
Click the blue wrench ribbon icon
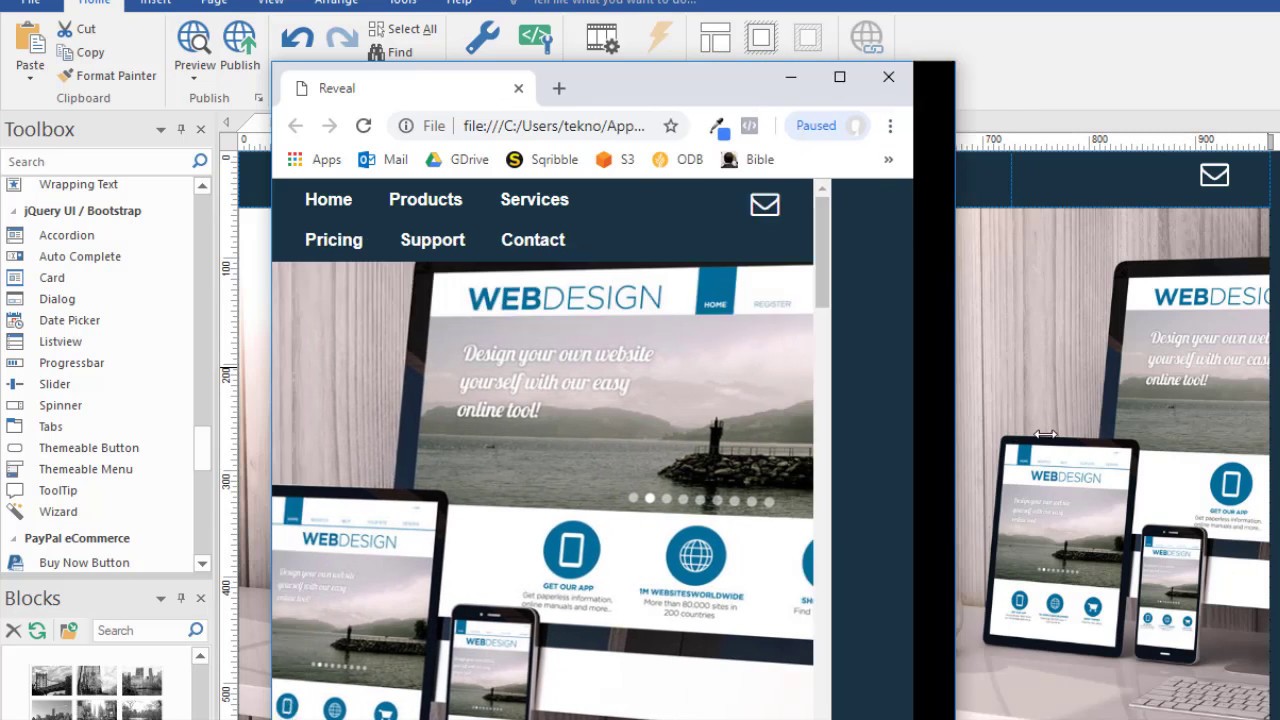482,38
